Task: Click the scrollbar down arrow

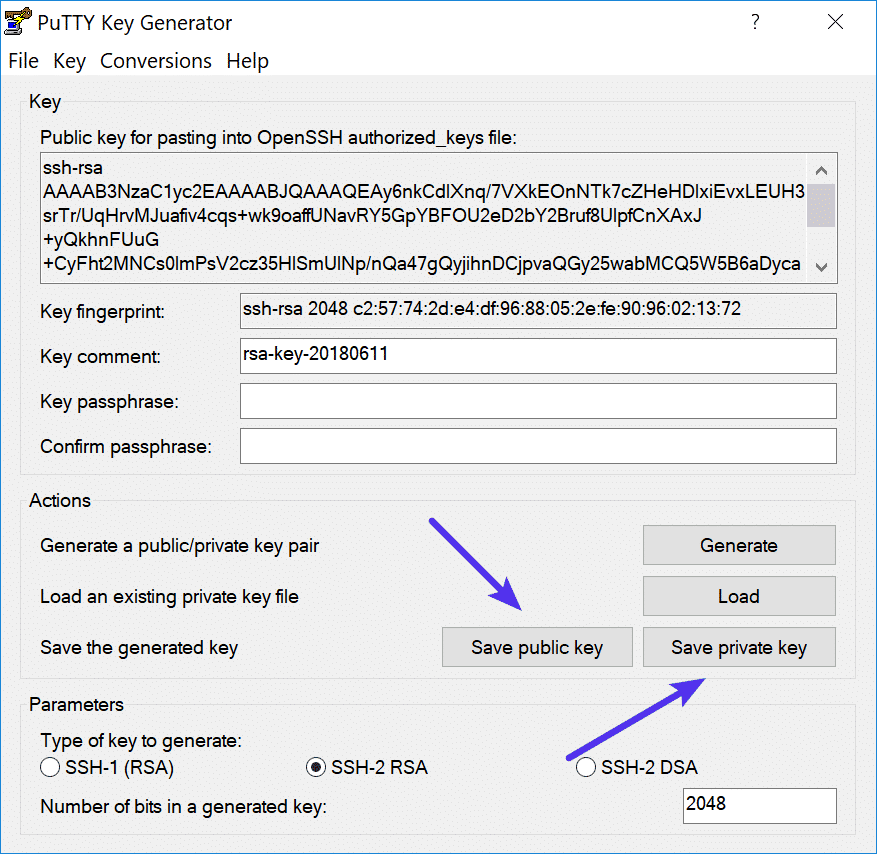Action: click(822, 267)
